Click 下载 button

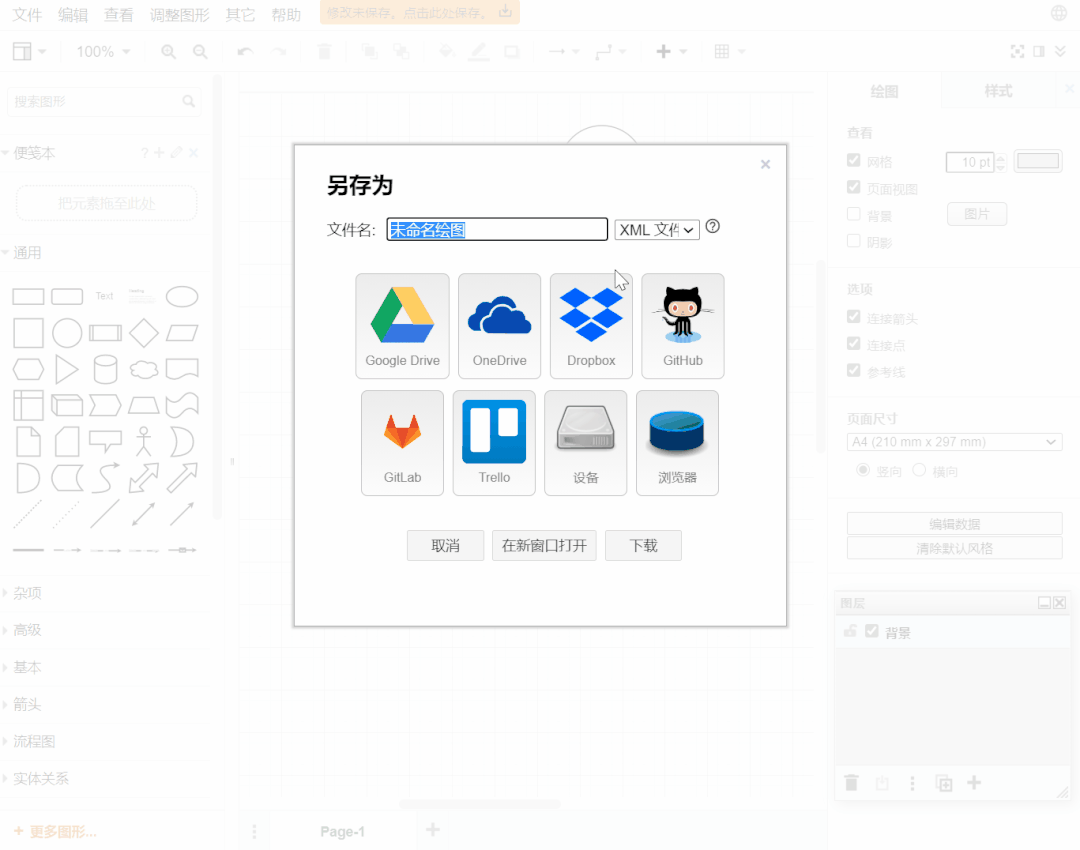(643, 546)
